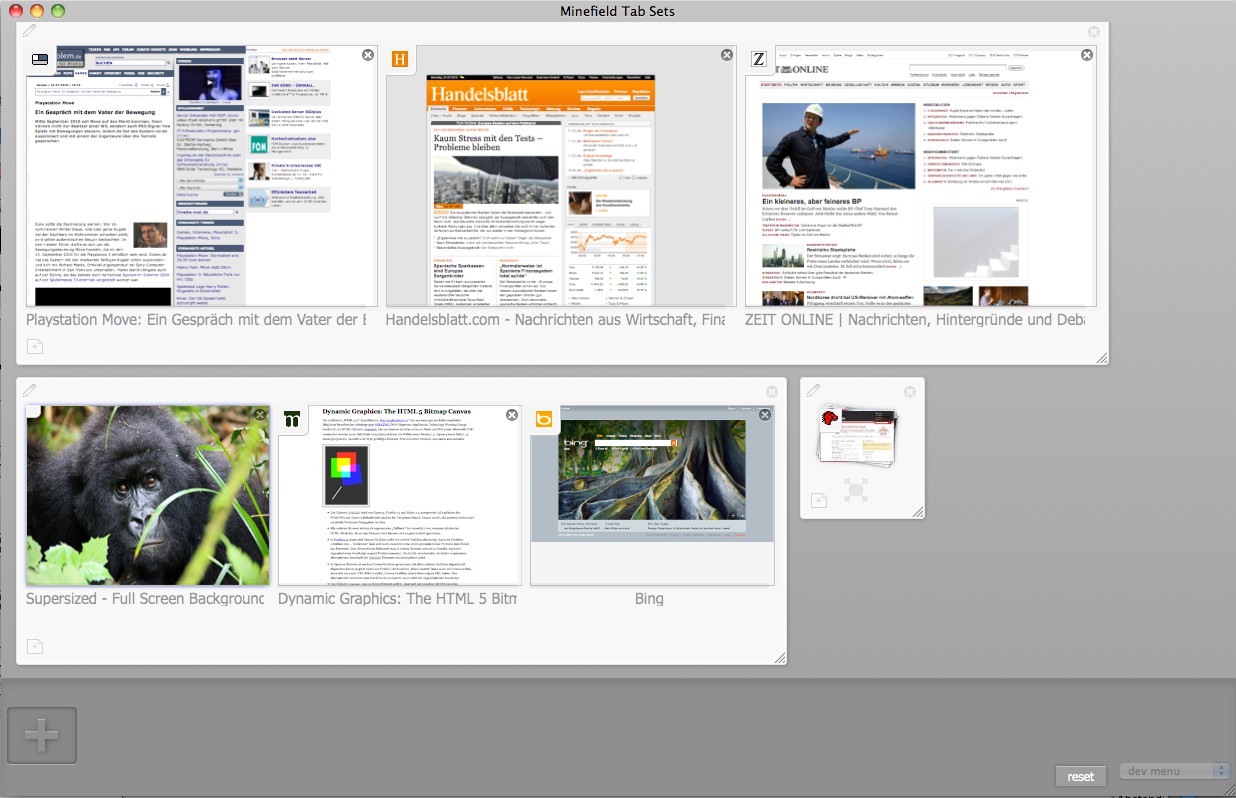Click the large plus button at bottom left
1236x798 pixels.
pyautogui.click(x=42, y=736)
